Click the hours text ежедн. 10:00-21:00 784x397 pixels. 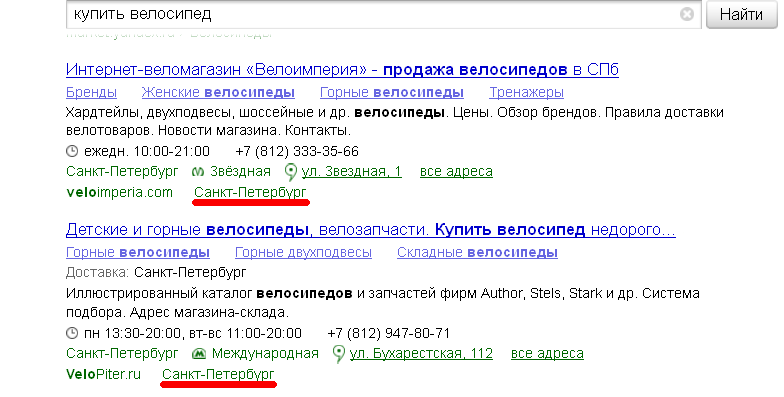[146, 151]
